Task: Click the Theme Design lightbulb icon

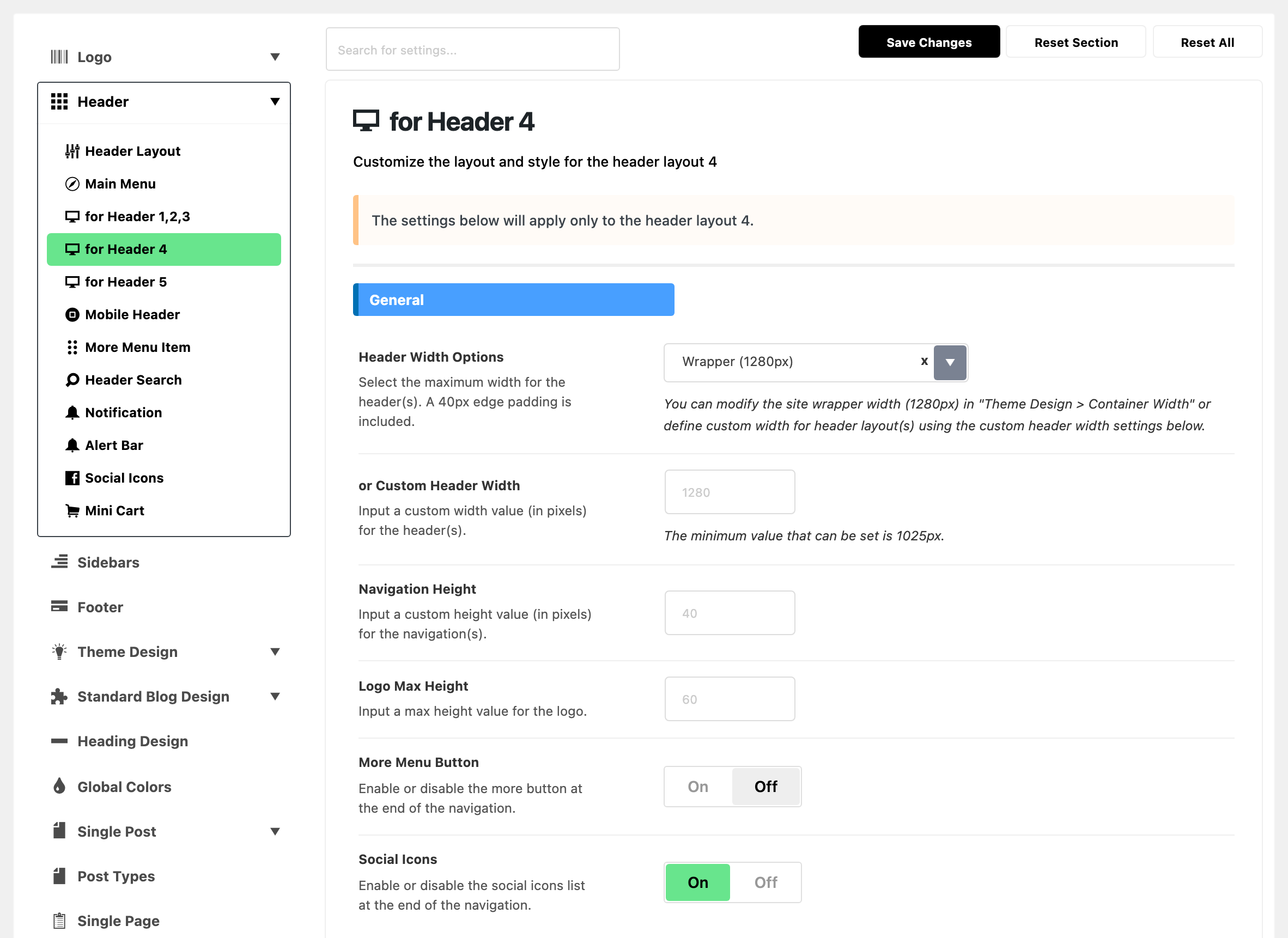Action: click(59, 651)
